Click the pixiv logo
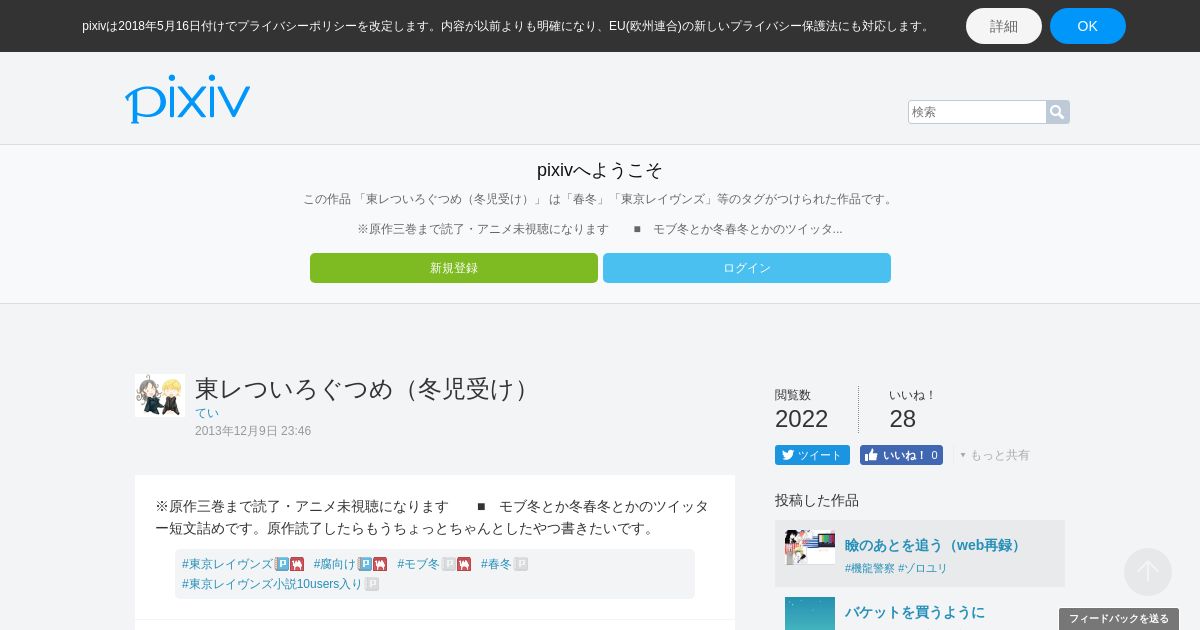 click(x=187, y=99)
